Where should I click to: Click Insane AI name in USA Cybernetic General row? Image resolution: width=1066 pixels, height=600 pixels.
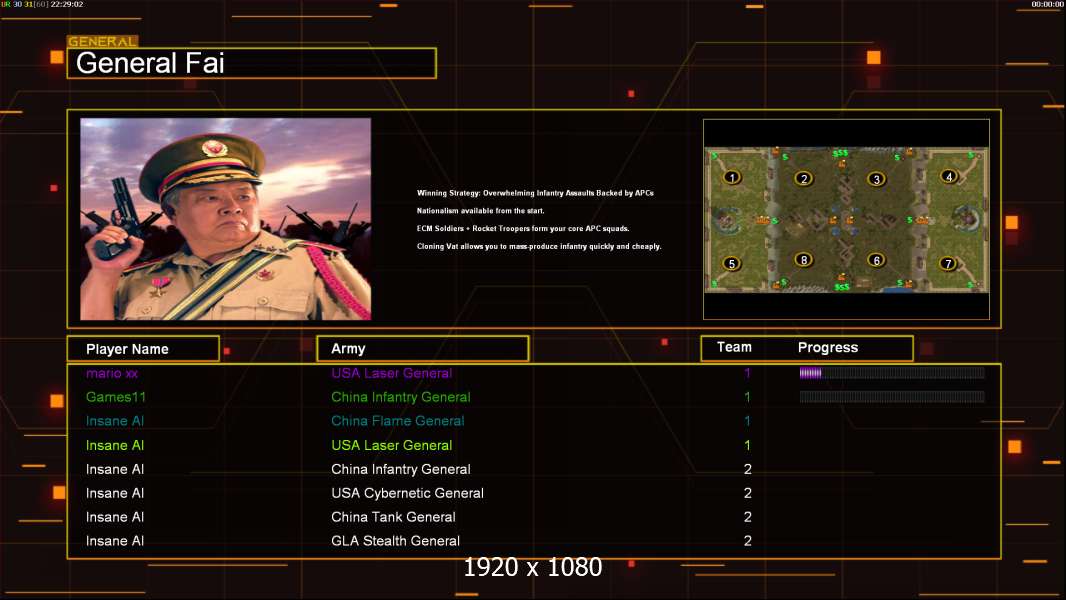click(115, 493)
